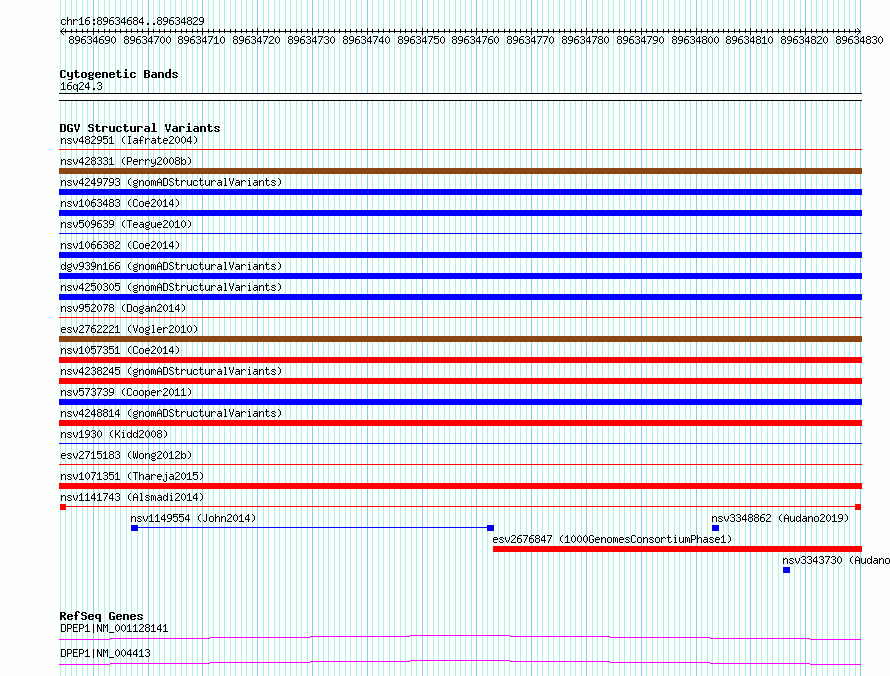The image size is (890, 676).
Task: Select the blue bar below nsv1063483
Action: pos(460,213)
